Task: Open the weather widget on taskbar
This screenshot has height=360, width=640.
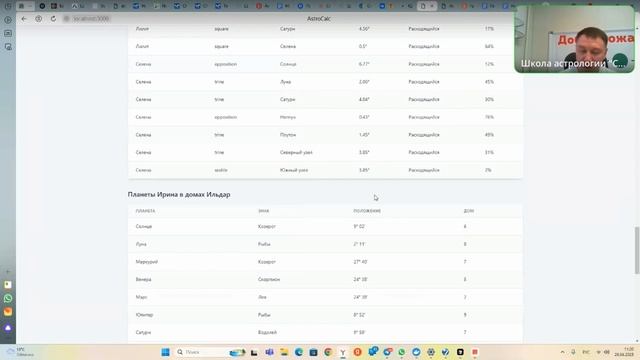Action: (x=20, y=352)
